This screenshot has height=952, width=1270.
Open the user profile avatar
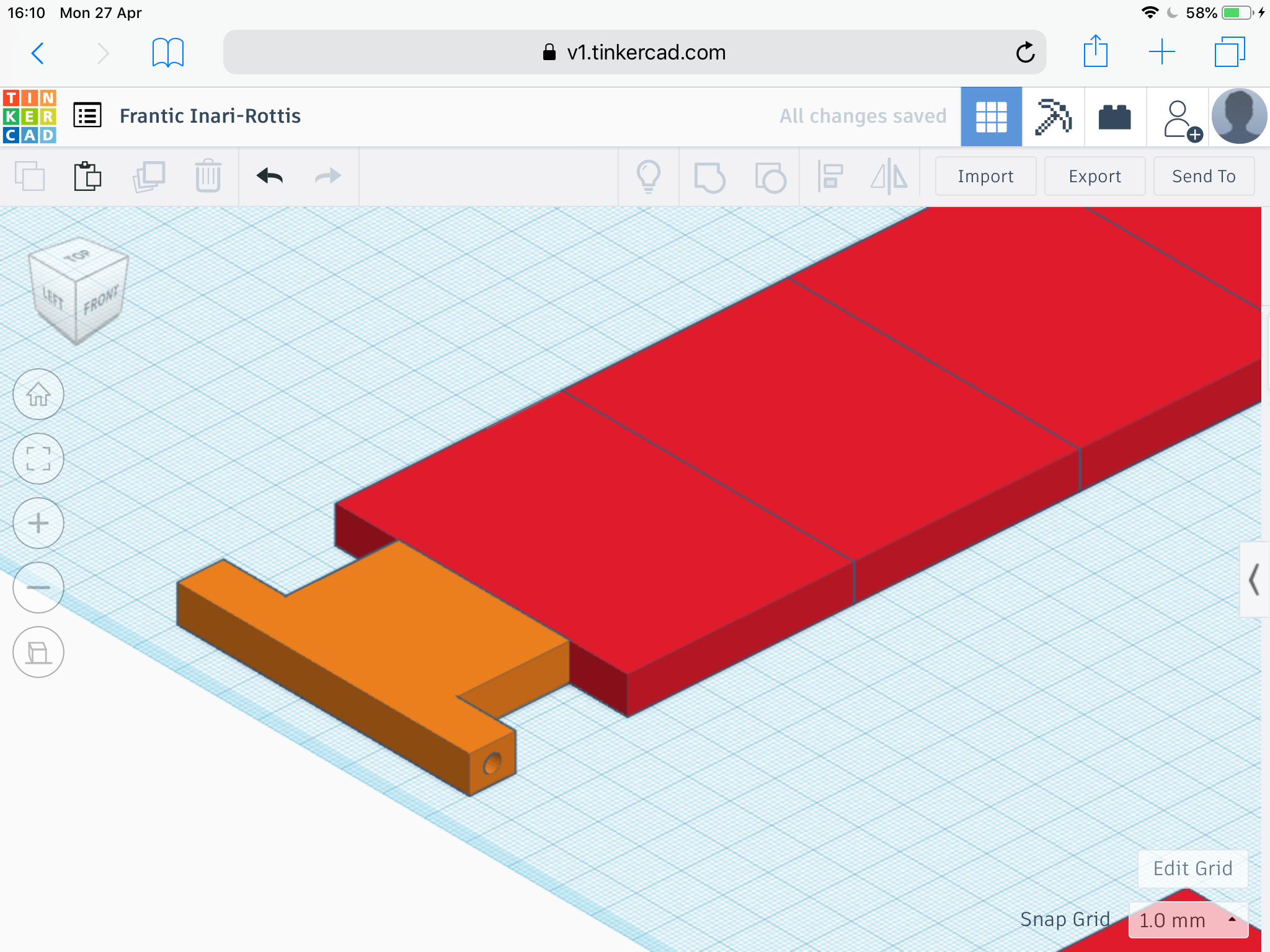tap(1239, 117)
